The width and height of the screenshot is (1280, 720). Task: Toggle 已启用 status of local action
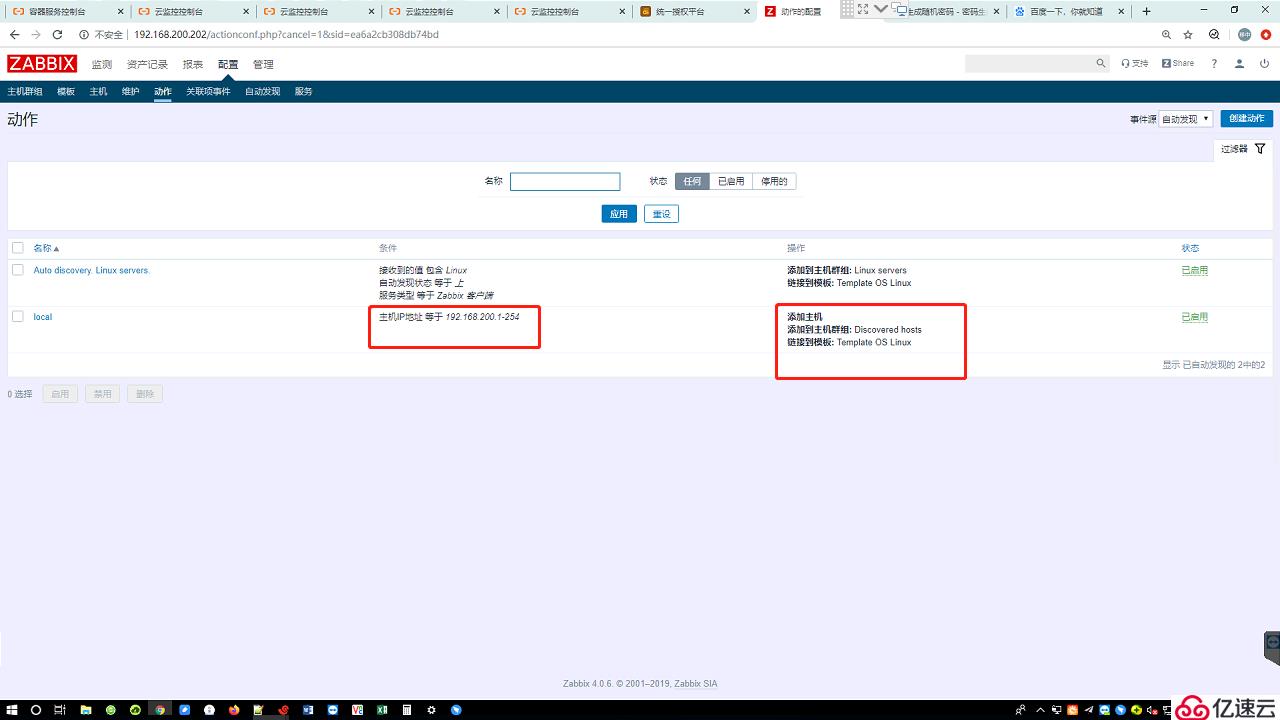click(1194, 317)
